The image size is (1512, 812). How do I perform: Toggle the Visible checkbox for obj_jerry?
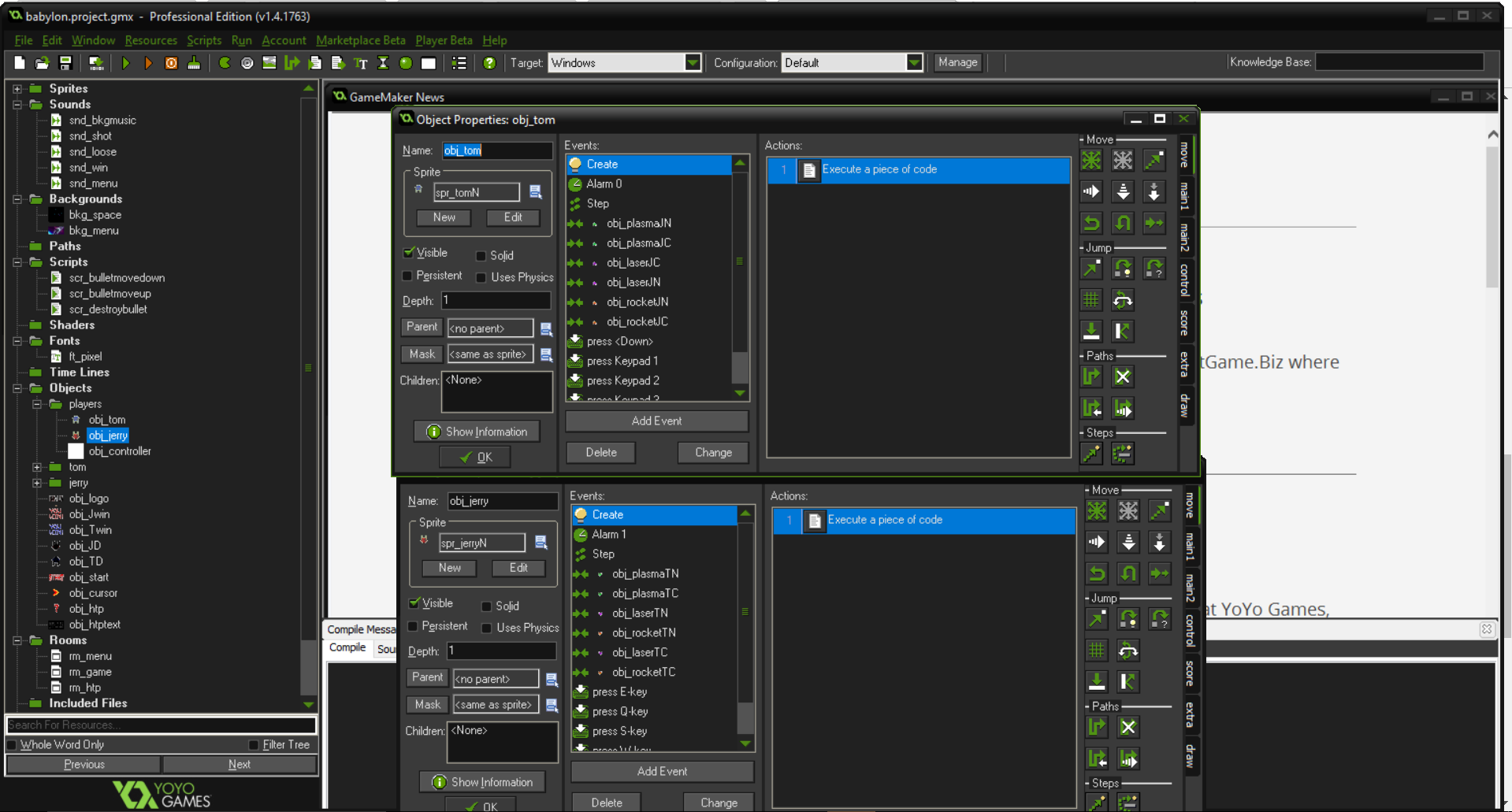[414, 603]
